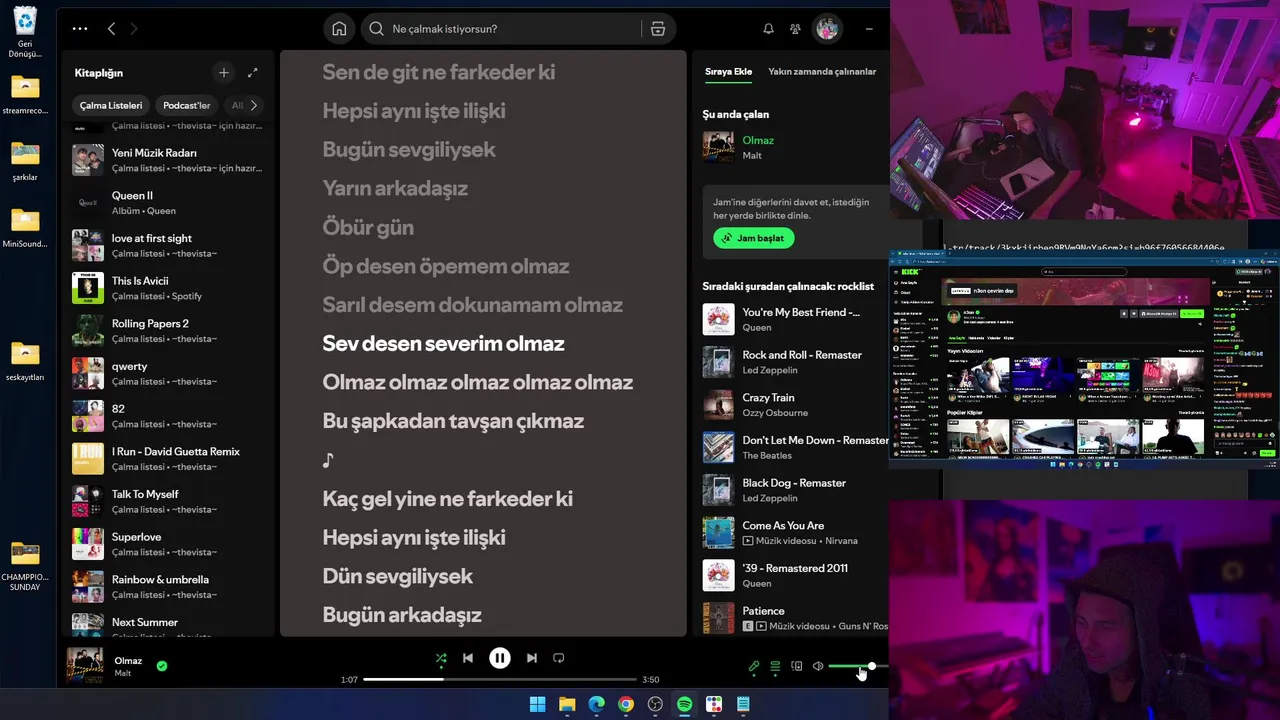Click Olmaz title under Şu anda çalan
The width and height of the screenshot is (1280, 720).
point(758,140)
